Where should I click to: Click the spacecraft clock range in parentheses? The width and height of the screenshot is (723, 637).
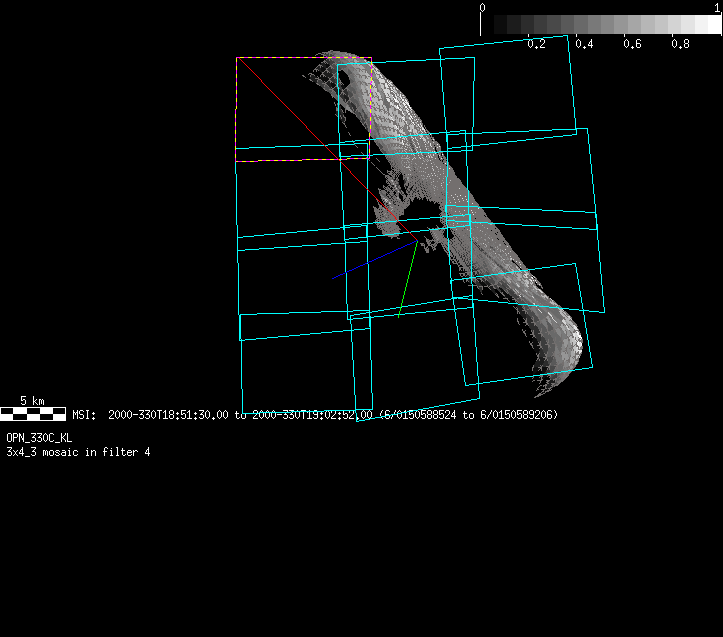pos(468,414)
